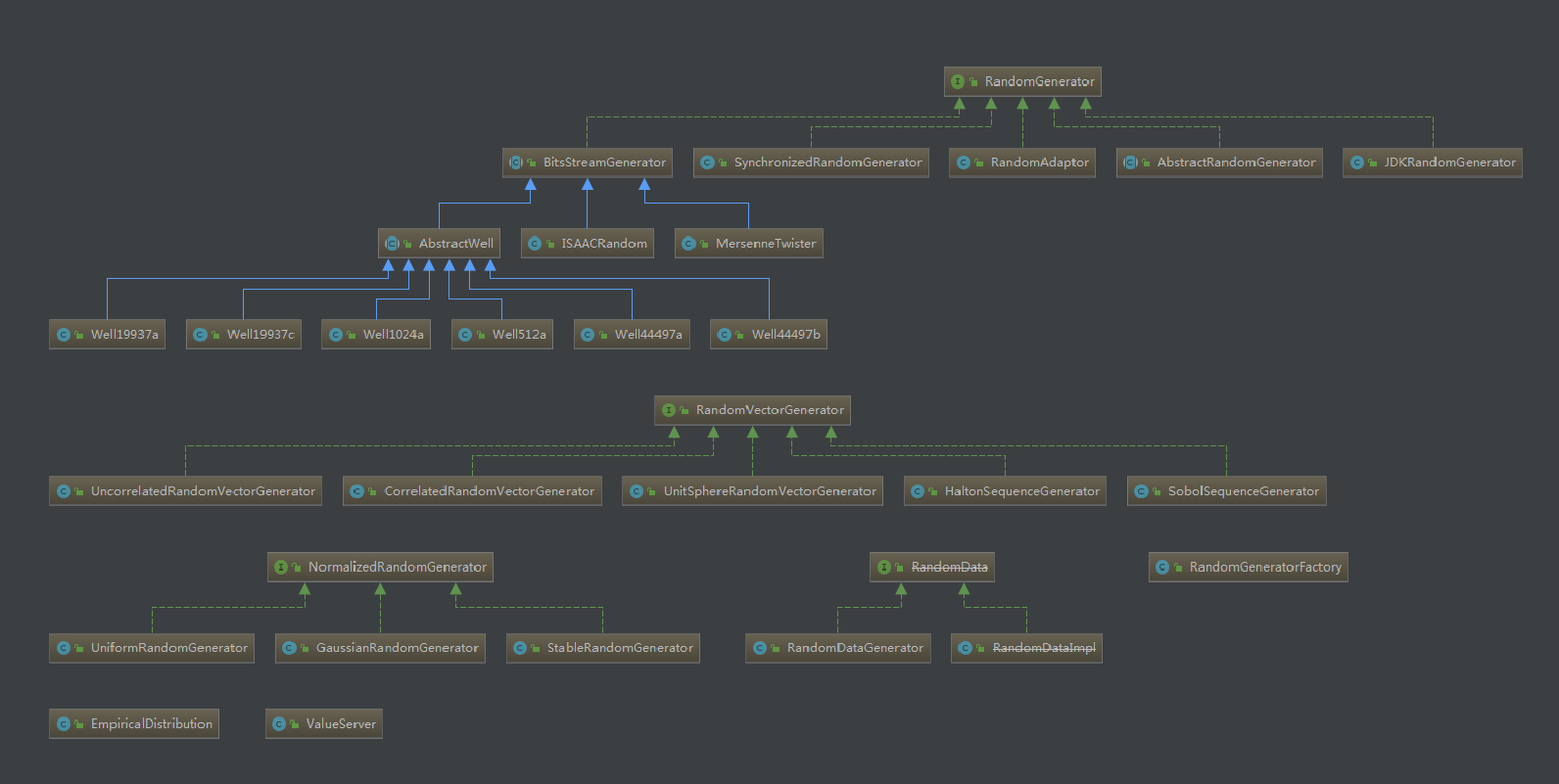
Task: Select the StableRandomGenerator node
Action: pyautogui.click(x=603, y=648)
